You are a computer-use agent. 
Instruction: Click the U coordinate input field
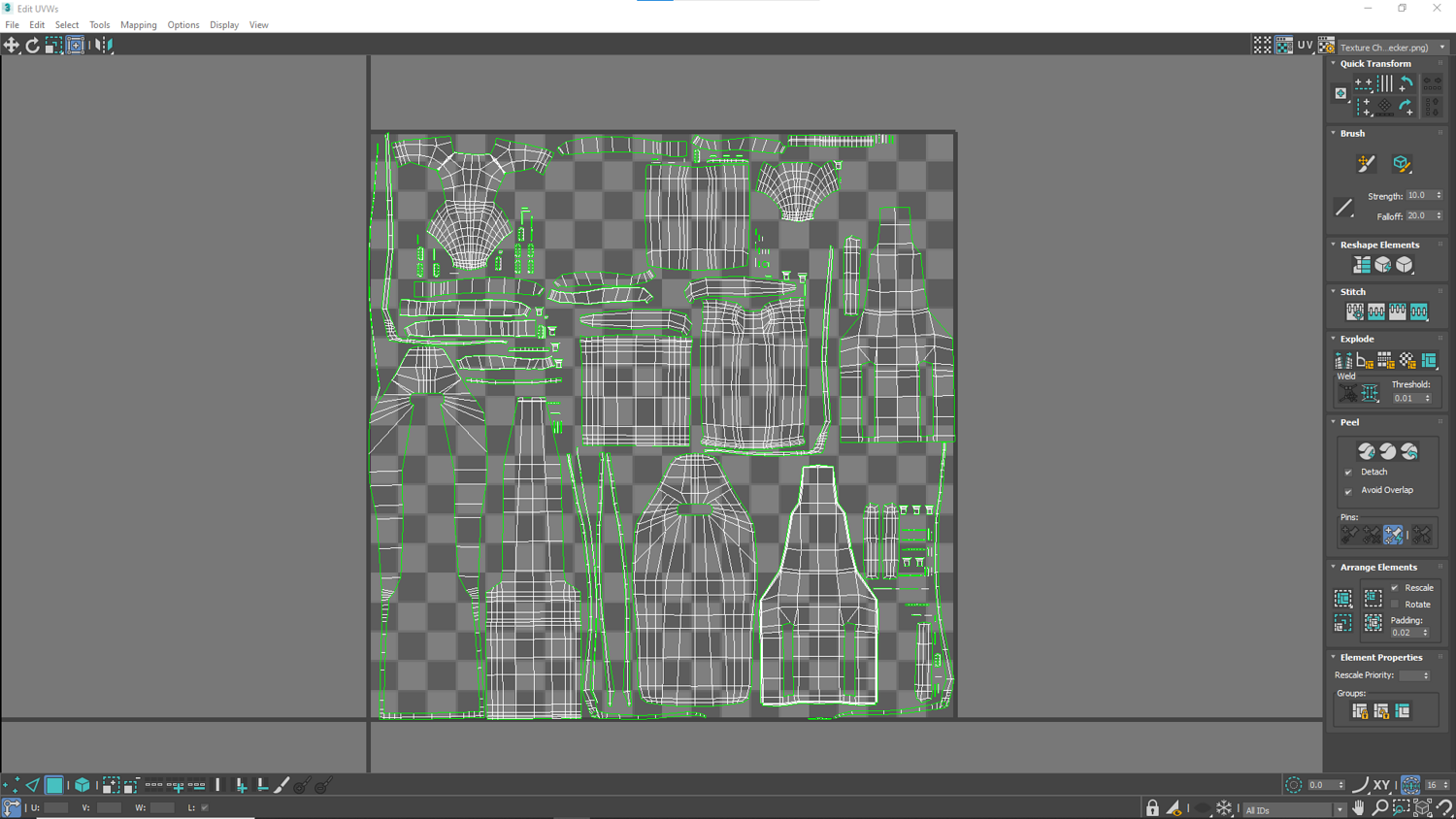(x=56, y=807)
